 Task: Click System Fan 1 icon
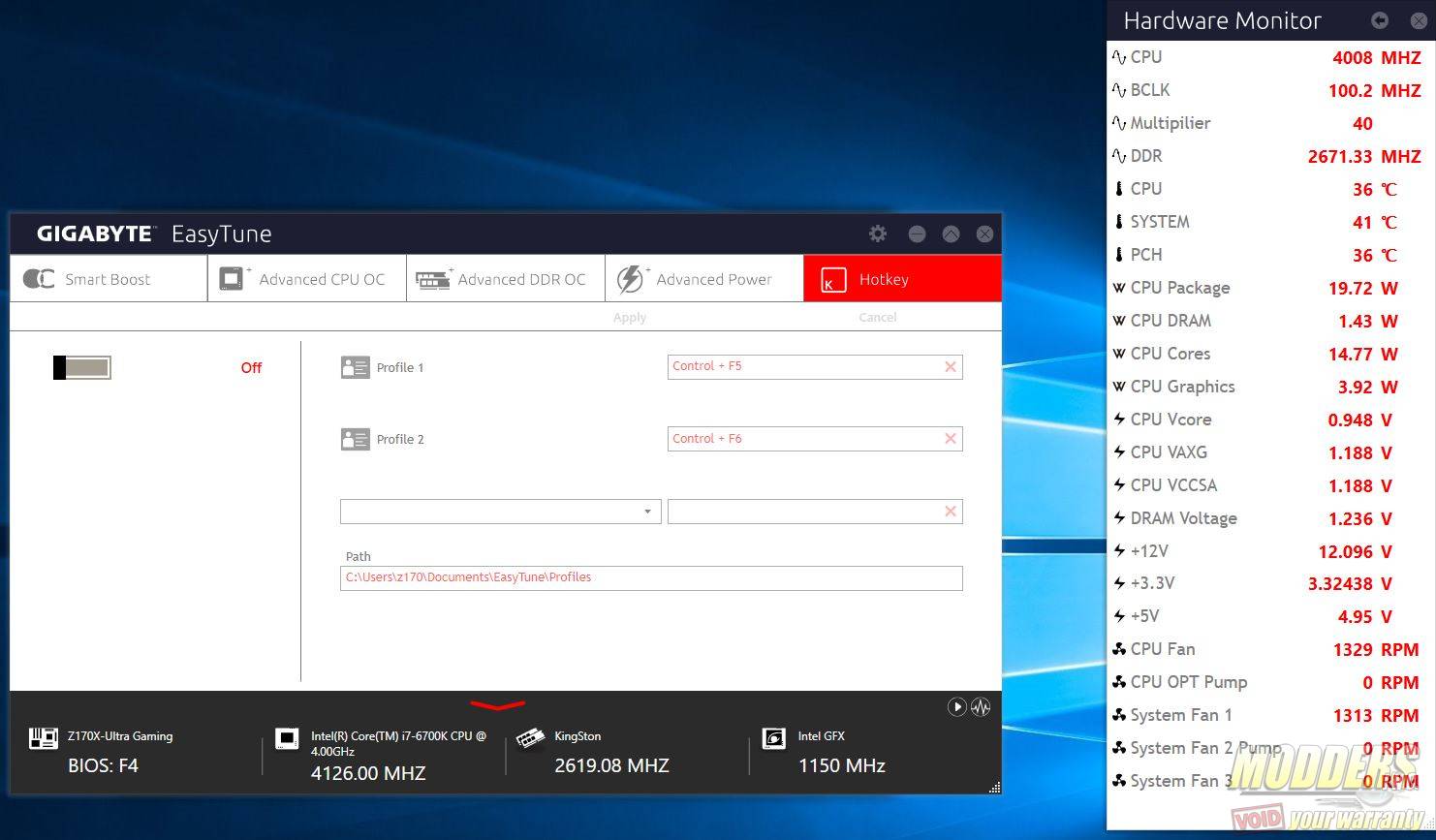click(1119, 715)
